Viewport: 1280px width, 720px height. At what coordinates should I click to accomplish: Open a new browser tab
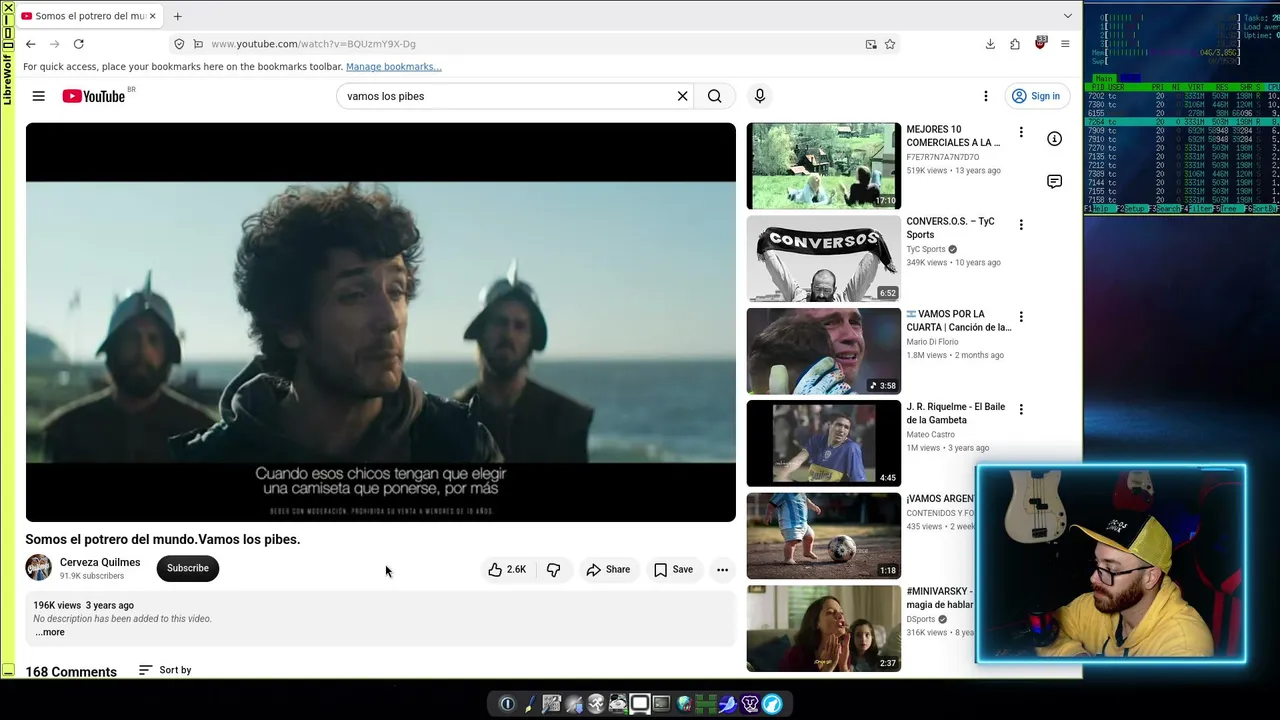coord(177,16)
